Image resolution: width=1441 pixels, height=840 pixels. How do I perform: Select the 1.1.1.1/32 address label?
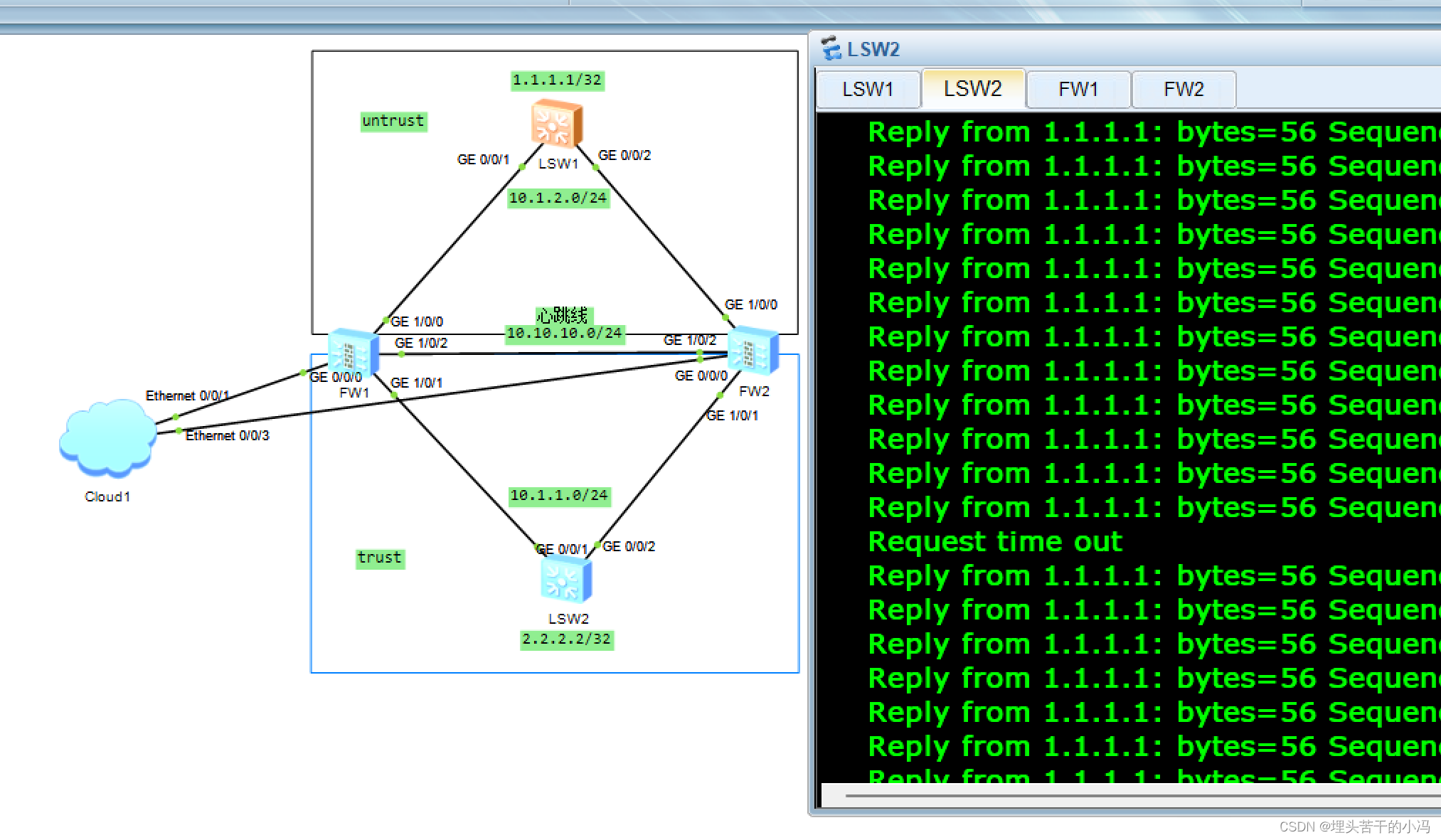[x=557, y=80]
